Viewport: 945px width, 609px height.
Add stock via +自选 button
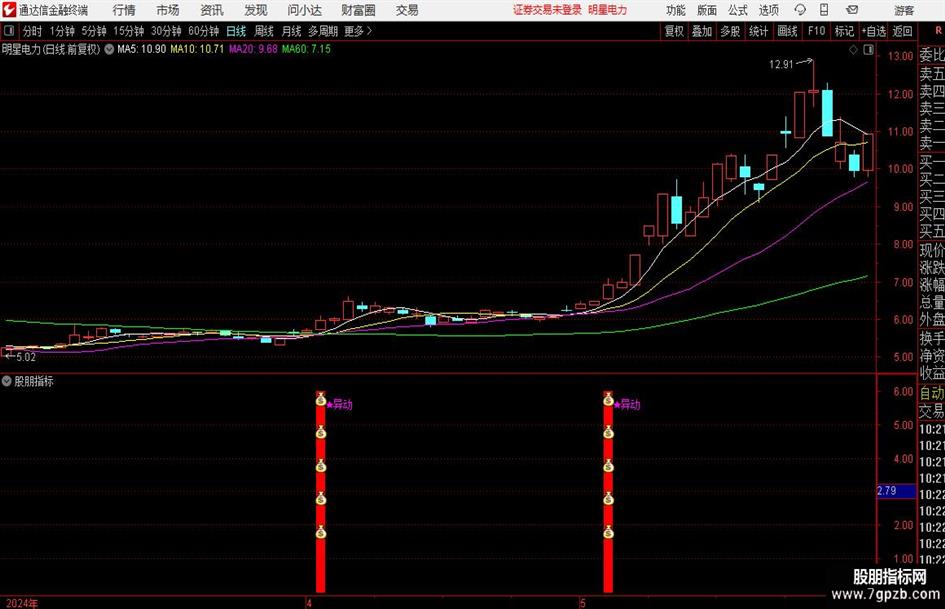tap(873, 31)
